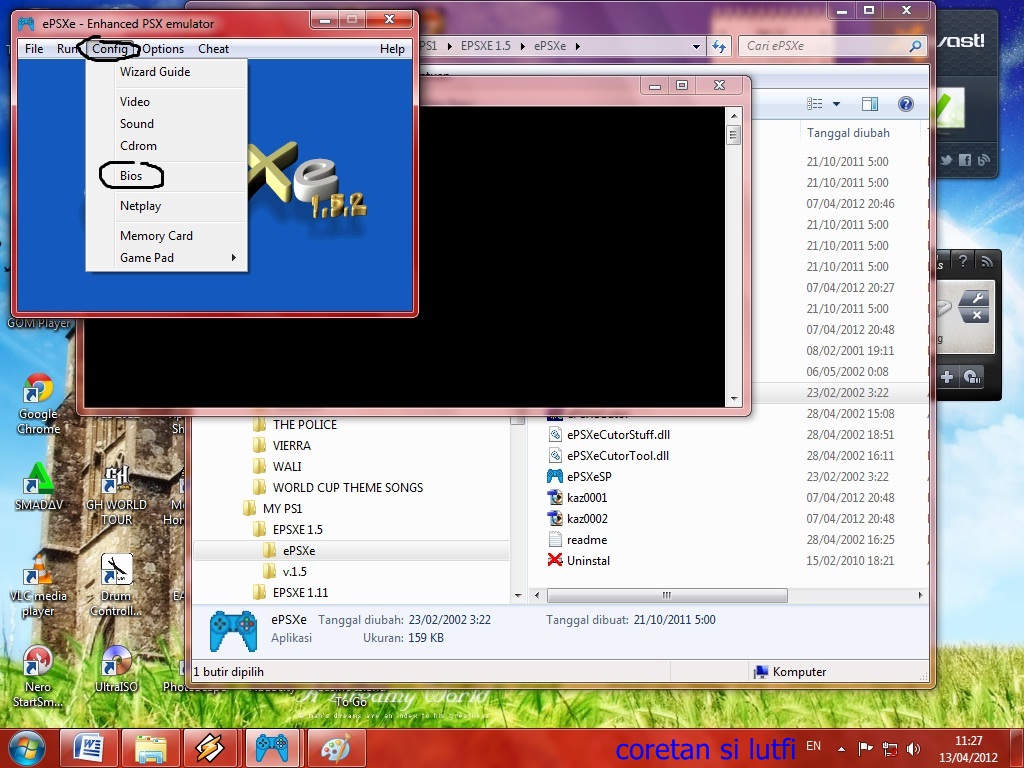Viewport: 1024px width, 768px height.
Task: Select the kaz0001 file
Action: coord(587,498)
